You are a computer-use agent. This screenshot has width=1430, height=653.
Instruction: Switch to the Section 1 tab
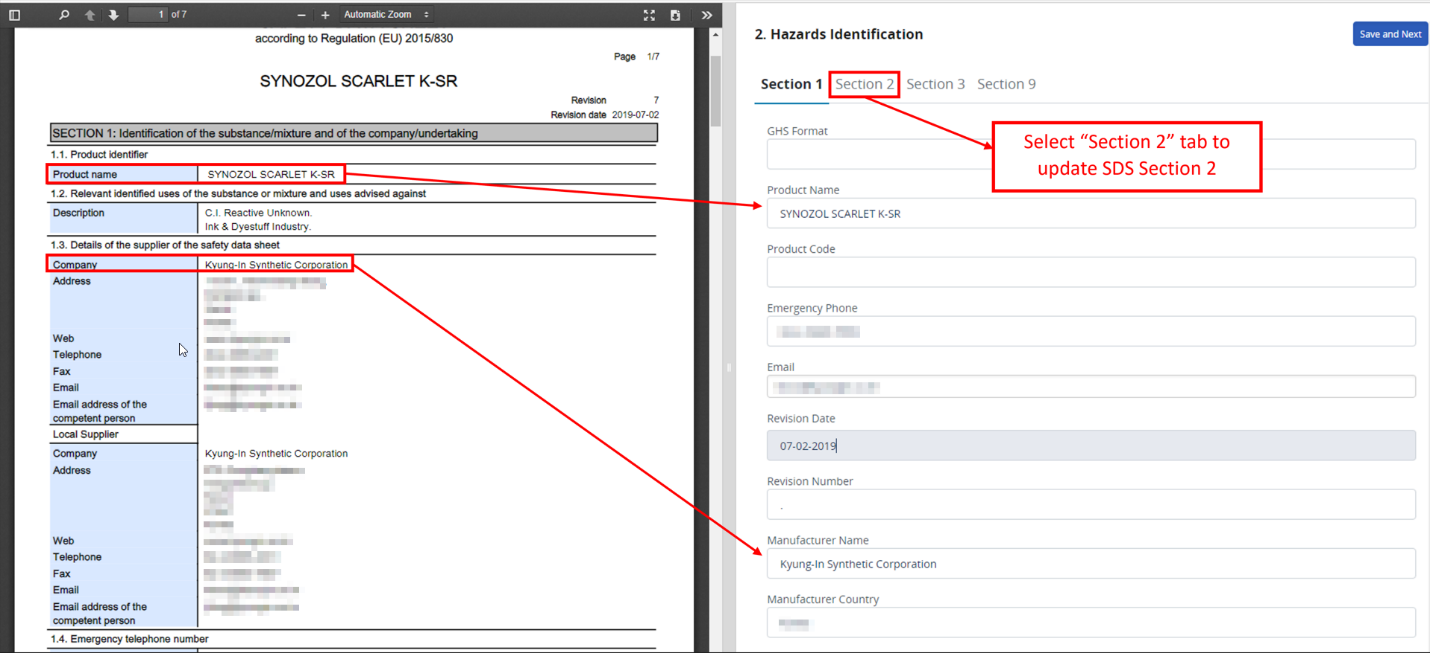pyautogui.click(x=791, y=84)
